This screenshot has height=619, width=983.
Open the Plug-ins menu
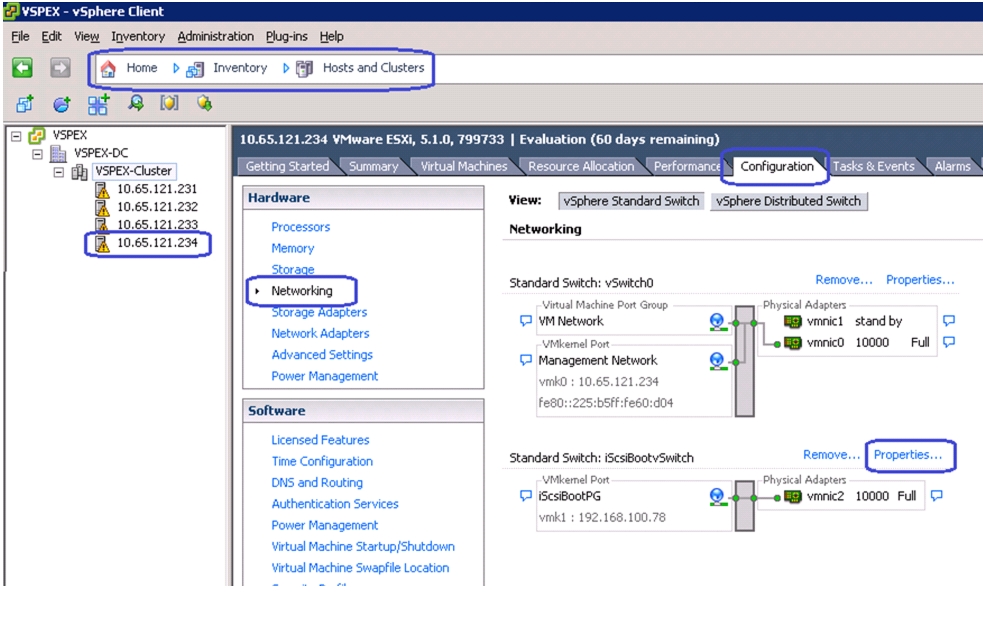pyautogui.click(x=286, y=36)
